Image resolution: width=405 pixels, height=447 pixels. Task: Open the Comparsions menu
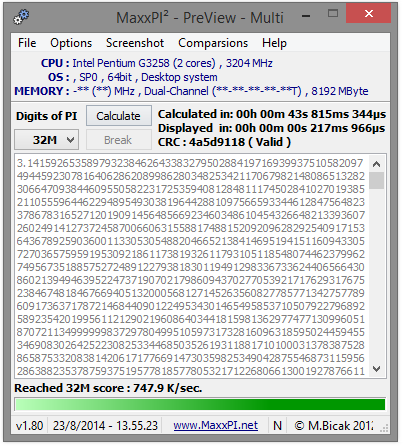tap(213, 43)
